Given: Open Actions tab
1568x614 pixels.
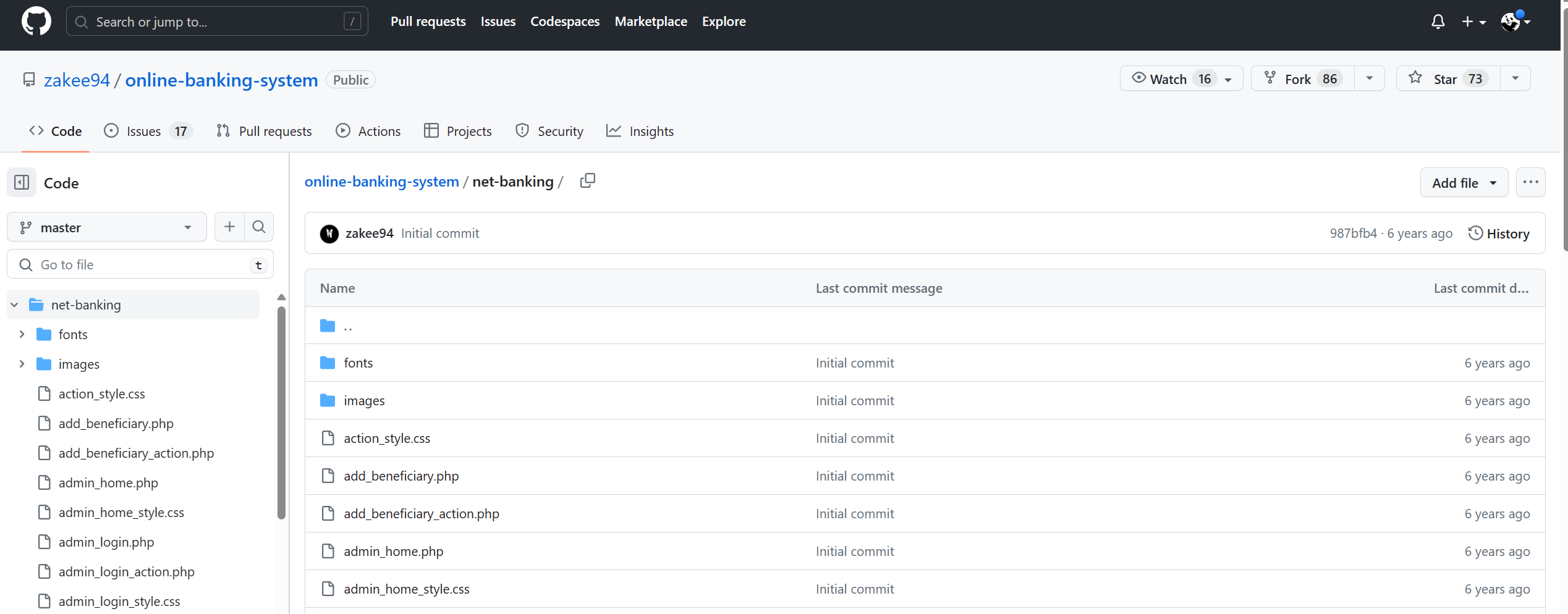Looking at the screenshot, I should (368, 131).
